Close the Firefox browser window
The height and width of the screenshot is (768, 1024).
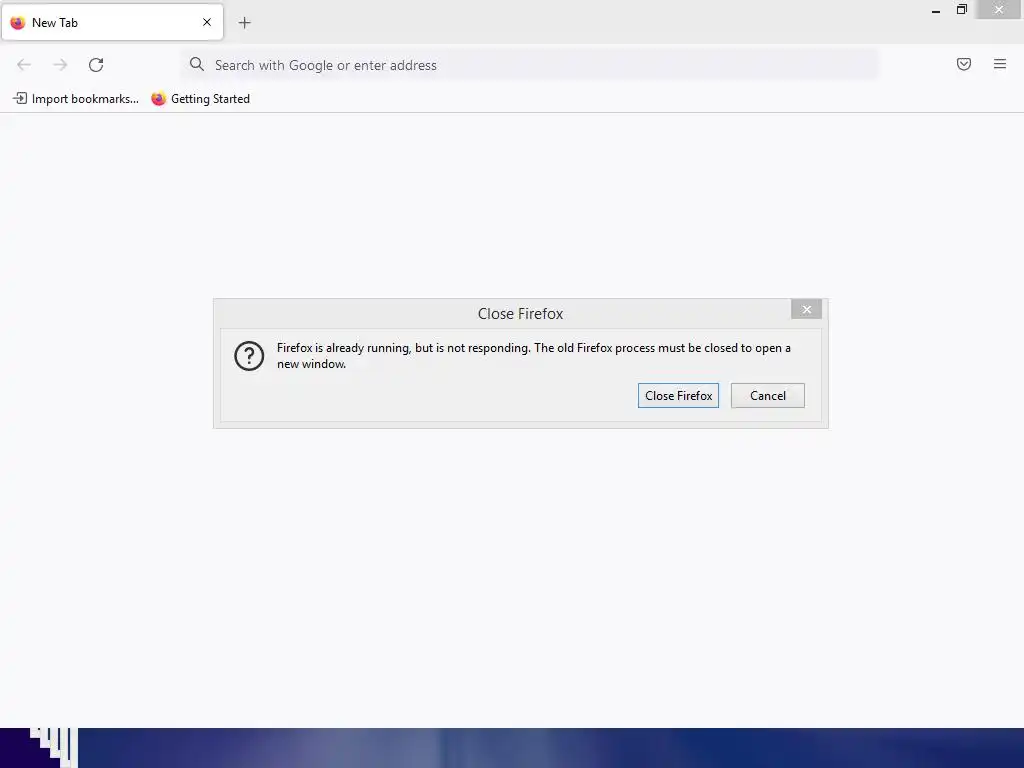coord(999,9)
